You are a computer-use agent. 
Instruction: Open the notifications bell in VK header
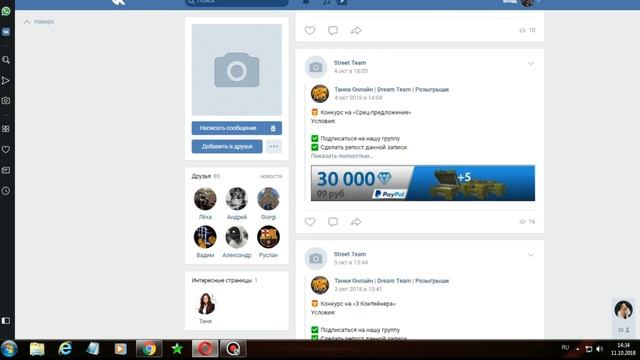click(306, 2)
